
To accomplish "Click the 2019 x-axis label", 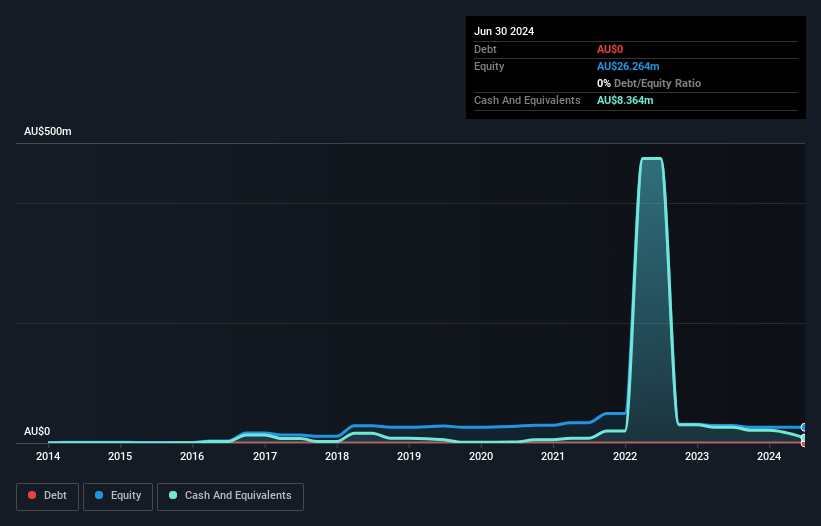I will pyautogui.click(x=409, y=456).
